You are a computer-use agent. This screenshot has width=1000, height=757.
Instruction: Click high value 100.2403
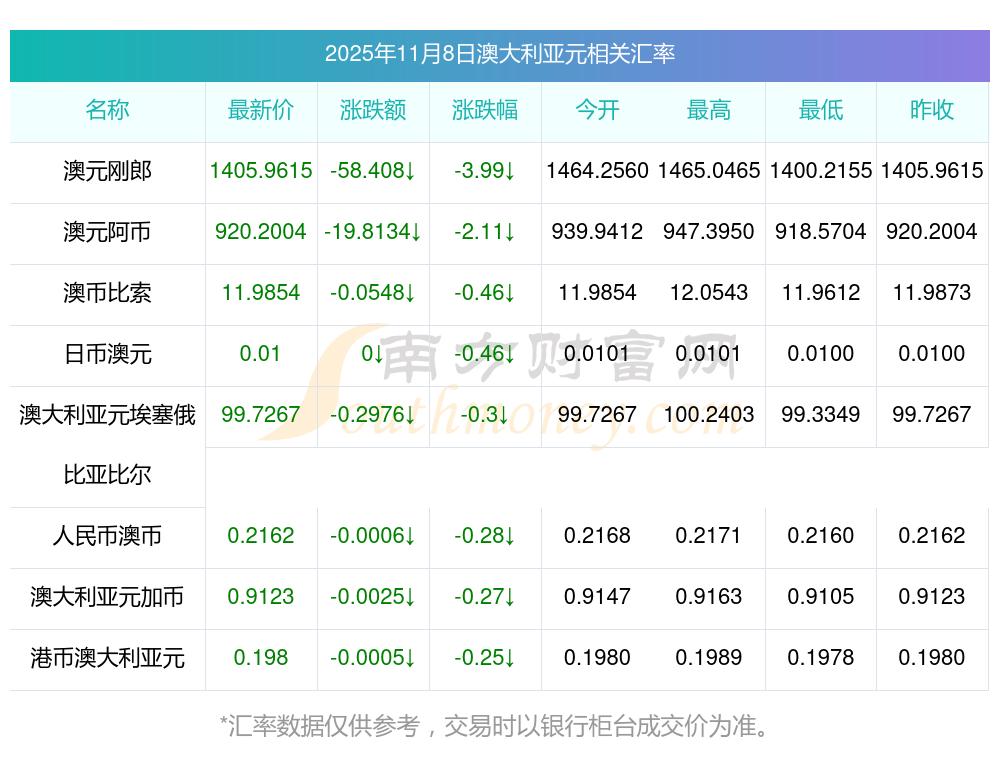[709, 414]
